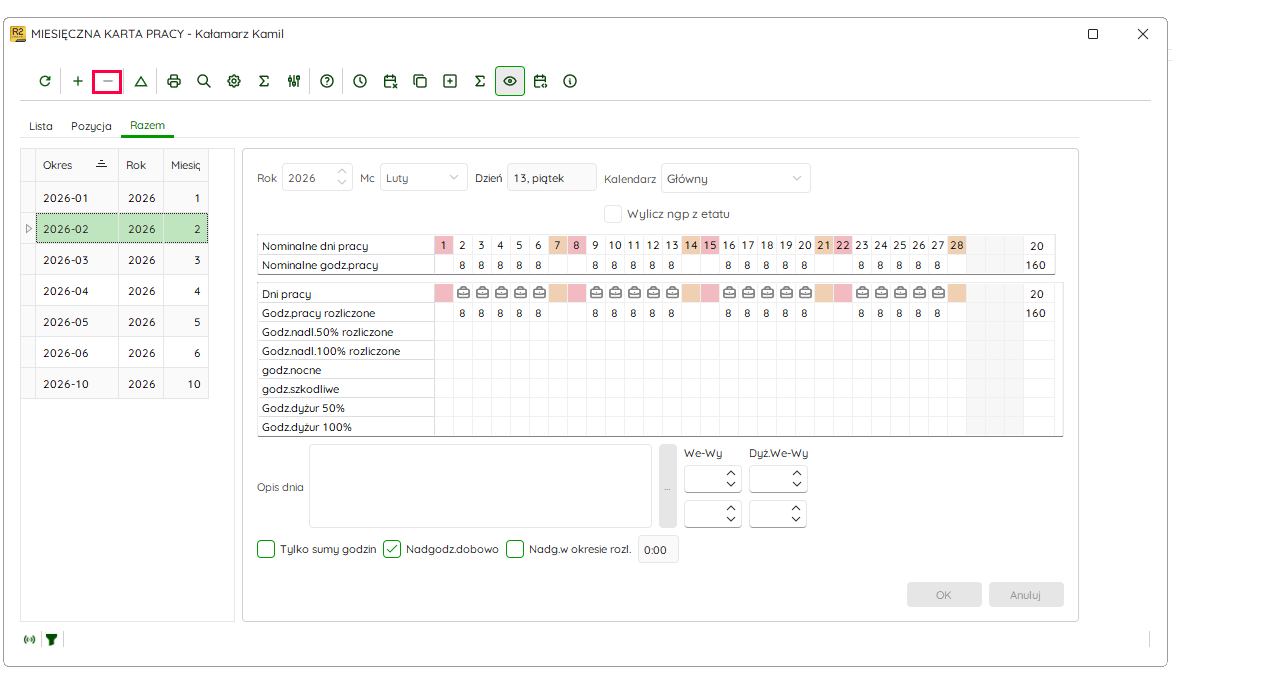This screenshot has height=682, width=1288.
Task: Click the calendar icon with an x mark
Action: (x=390, y=81)
